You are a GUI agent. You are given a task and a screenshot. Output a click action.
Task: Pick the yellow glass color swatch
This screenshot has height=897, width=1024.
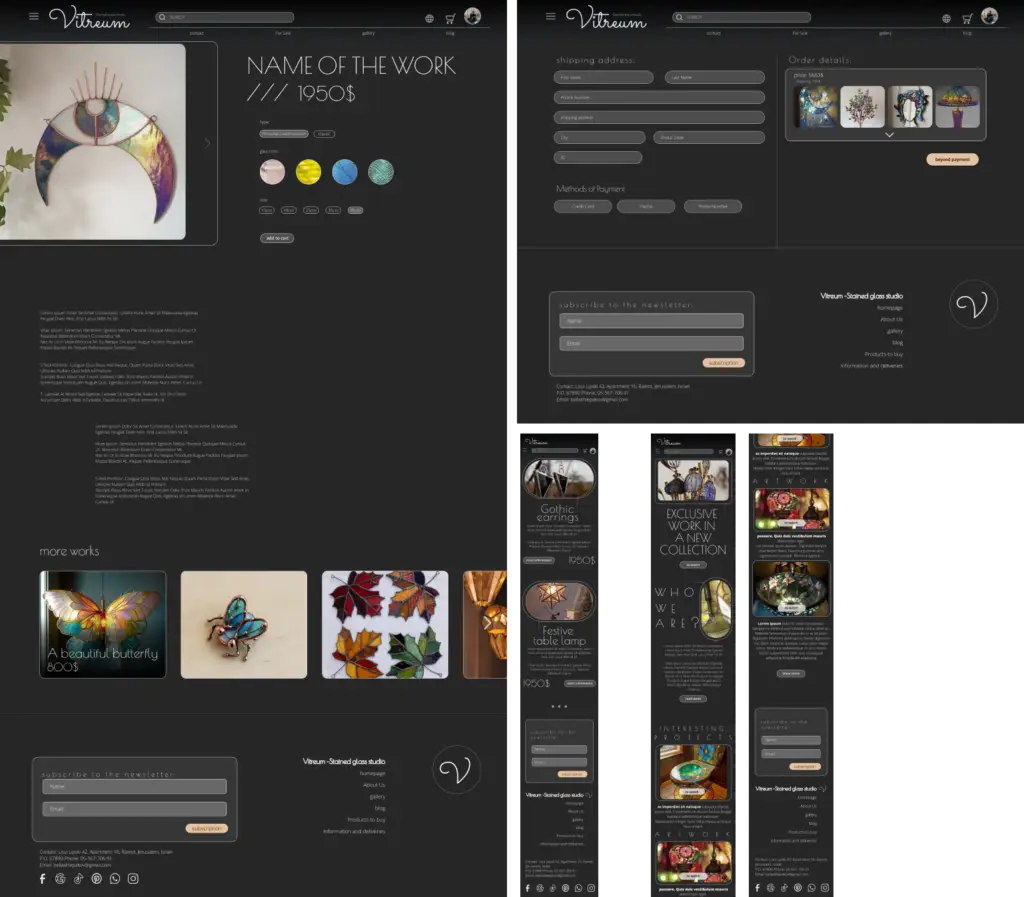coord(308,172)
